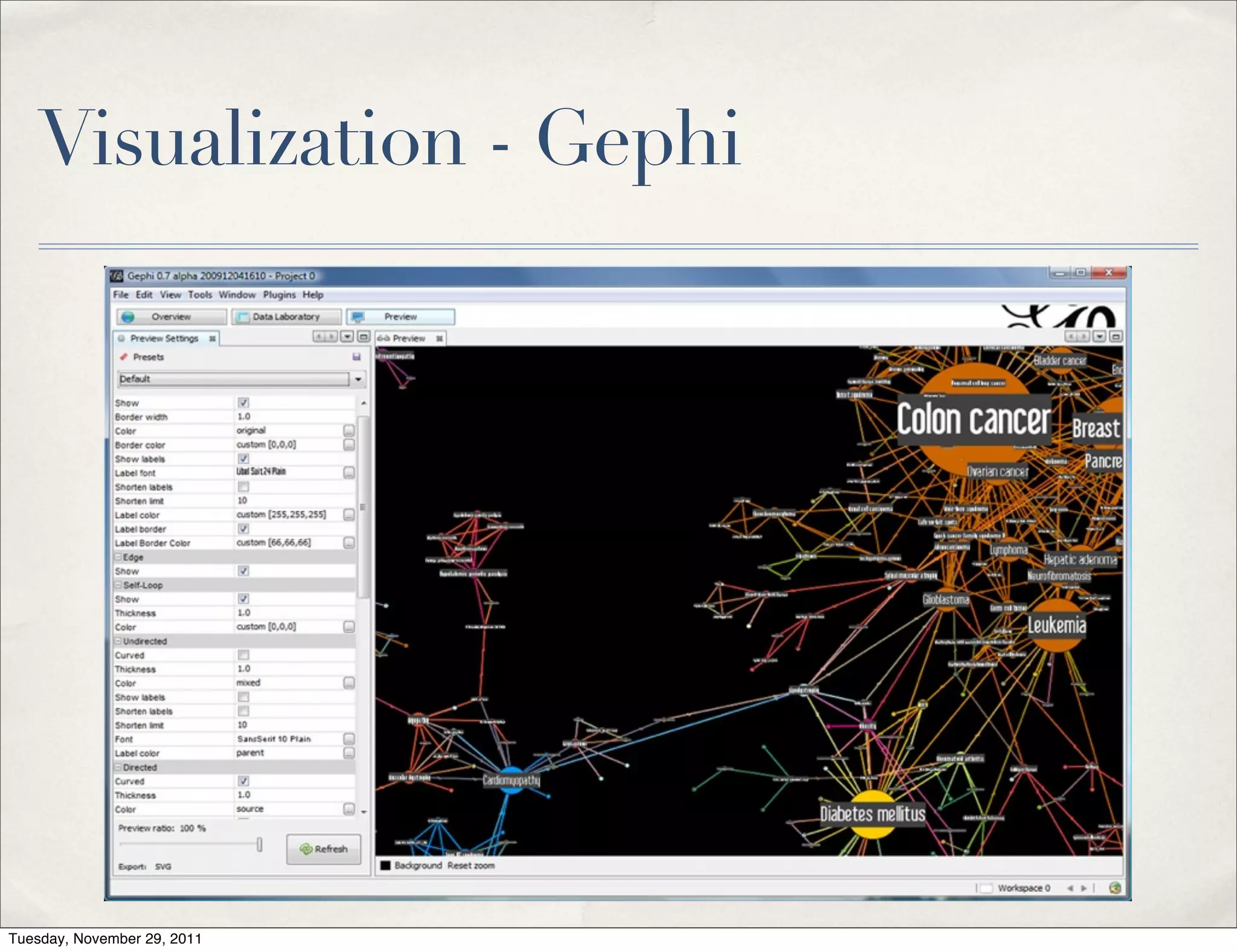The width and height of the screenshot is (1237, 952).
Task: Open the Label font editor button
Action: (349, 472)
